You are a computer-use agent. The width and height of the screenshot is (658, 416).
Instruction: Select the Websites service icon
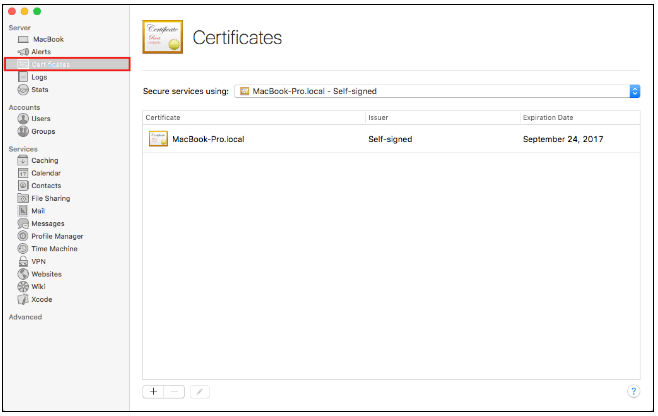click(23, 273)
